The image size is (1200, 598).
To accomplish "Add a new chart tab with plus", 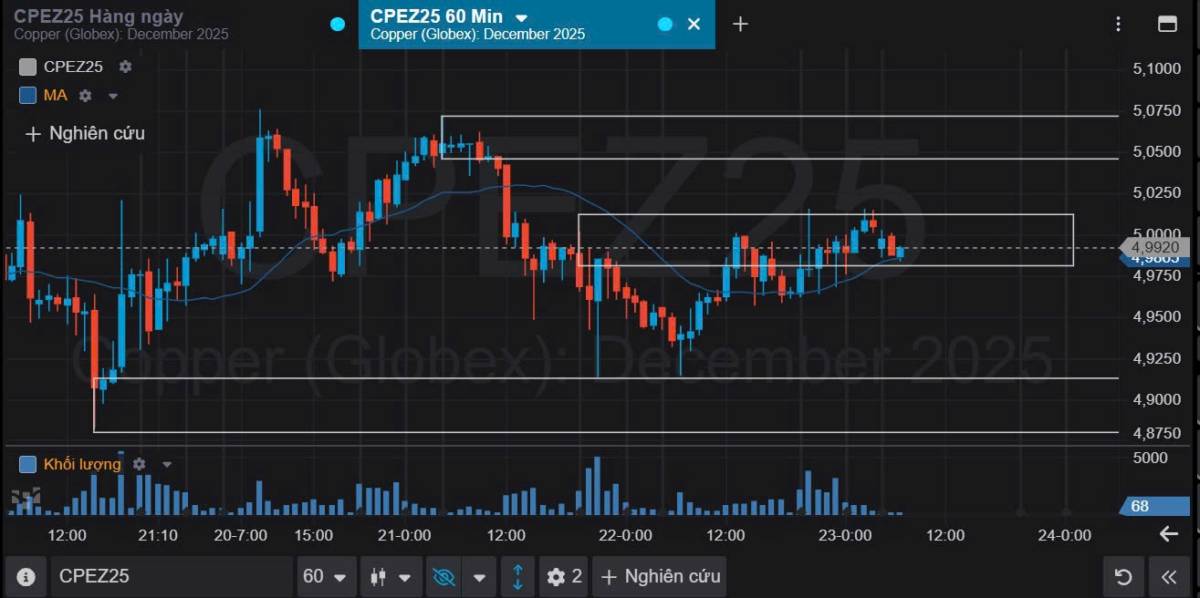I will pos(740,24).
